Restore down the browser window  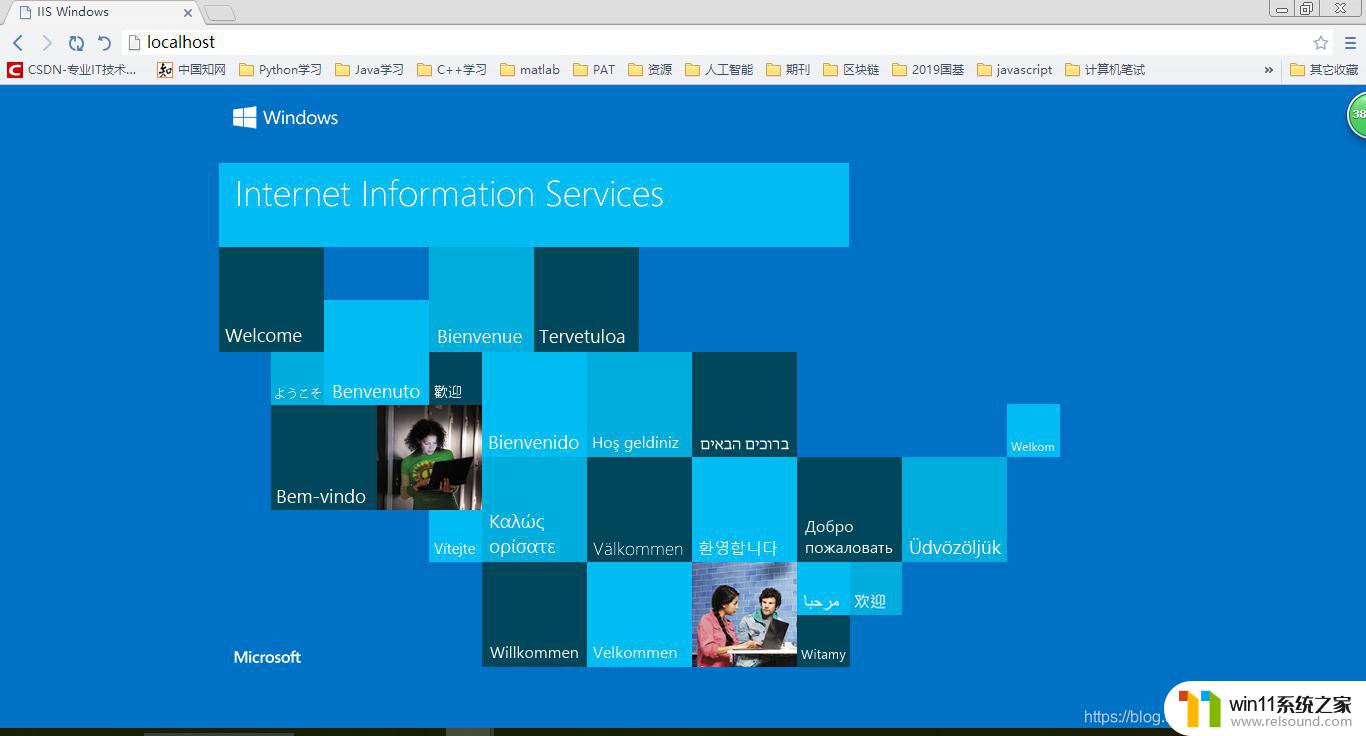coord(1306,8)
